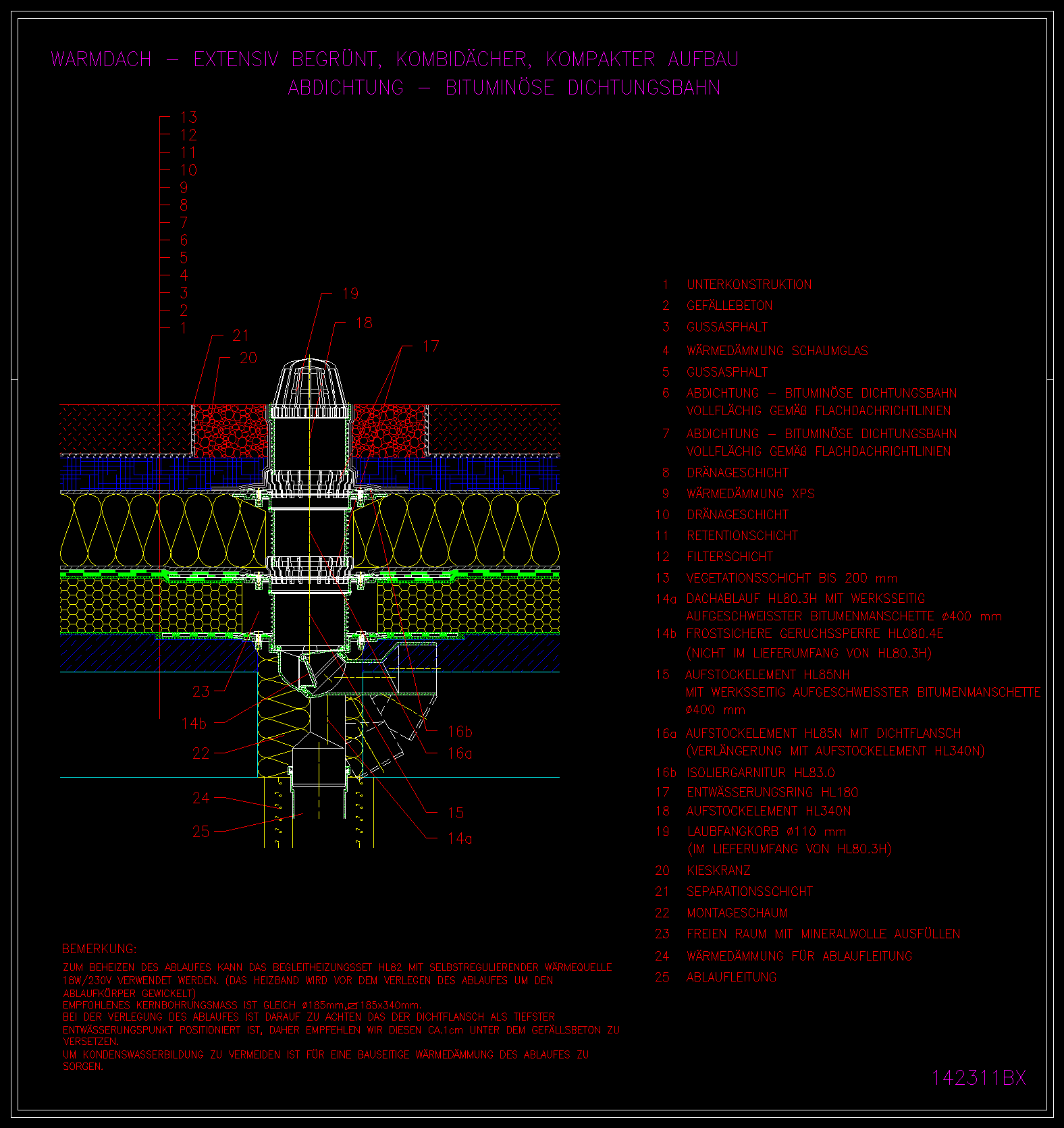Viewport: 1064px width, 1128px height.
Task: Click 'FREIEN RAUM MIT MINERALWOLLE AUSFÜLLEN' legend text
Action: point(824,934)
